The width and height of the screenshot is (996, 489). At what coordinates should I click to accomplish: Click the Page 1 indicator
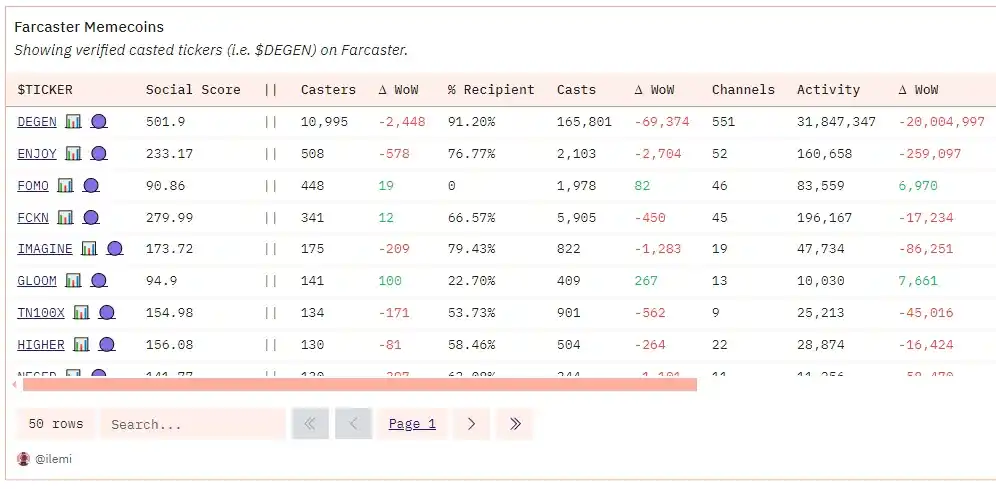click(x=412, y=424)
